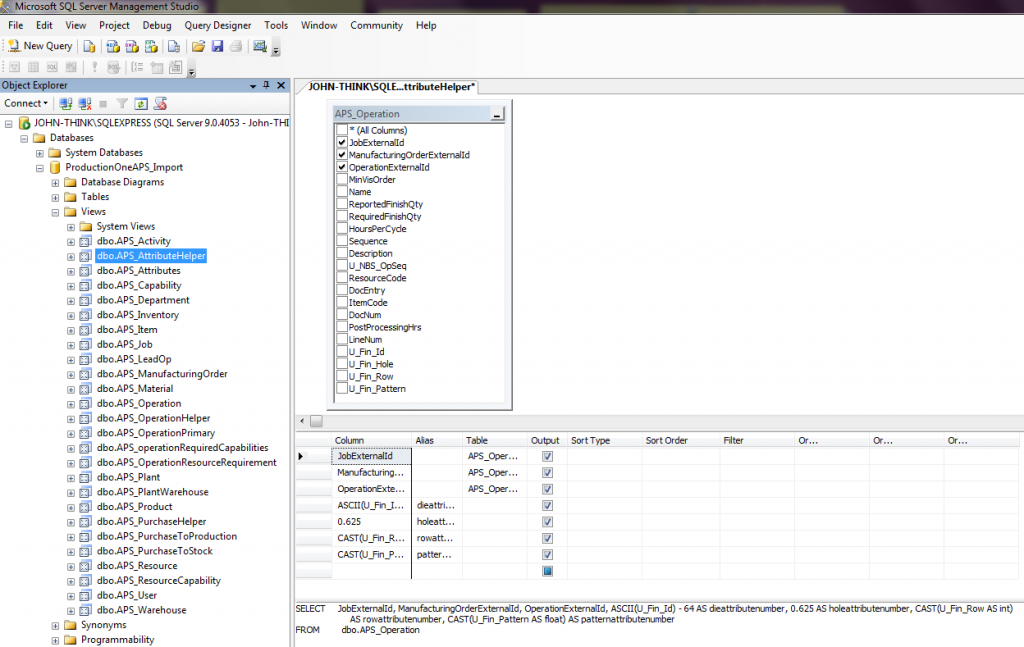This screenshot has height=647, width=1024.
Task: Collapse the Views folder node
Action: click(56, 212)
